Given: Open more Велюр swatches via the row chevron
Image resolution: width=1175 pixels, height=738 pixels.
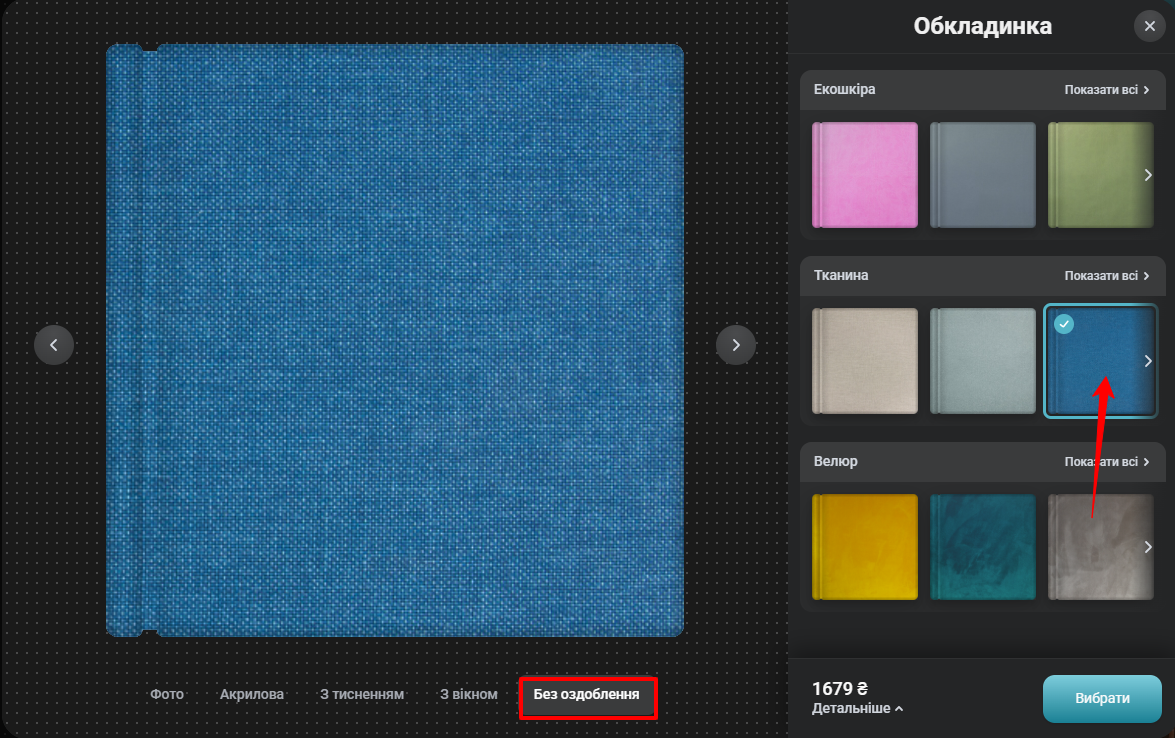Looking at the screenshot, I should click(x=1147, y=547).
